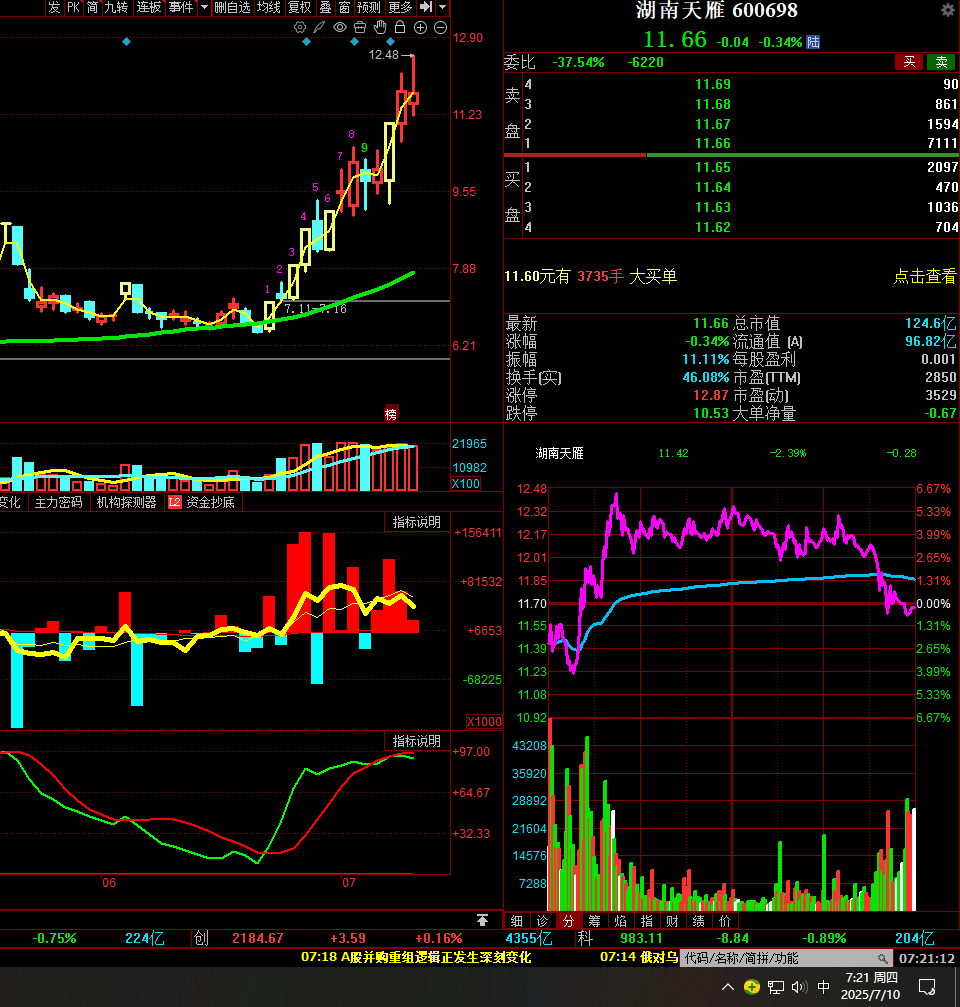The height and width of the screenshot is (1007, 960).
Task: Open the volume speaker tray icon
Action: [x=799, y=987]
